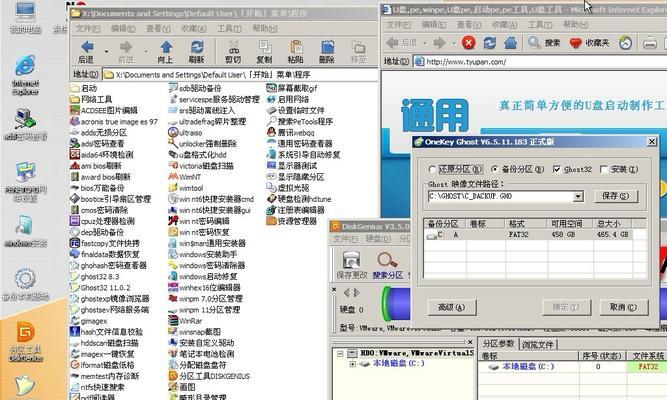This screenshot has width=667, height=400.
Task: Click the Refresh icon in the Explorer toolbar
Action: click(x=197, y=47)
